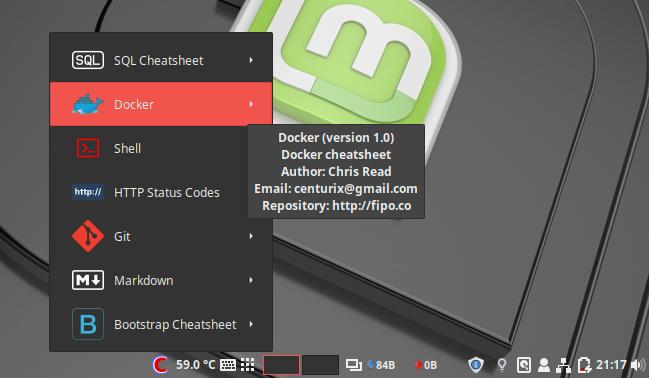649x378 pixels.
Task: Click the dotted grid expo icon
Action: pos(248,365)
